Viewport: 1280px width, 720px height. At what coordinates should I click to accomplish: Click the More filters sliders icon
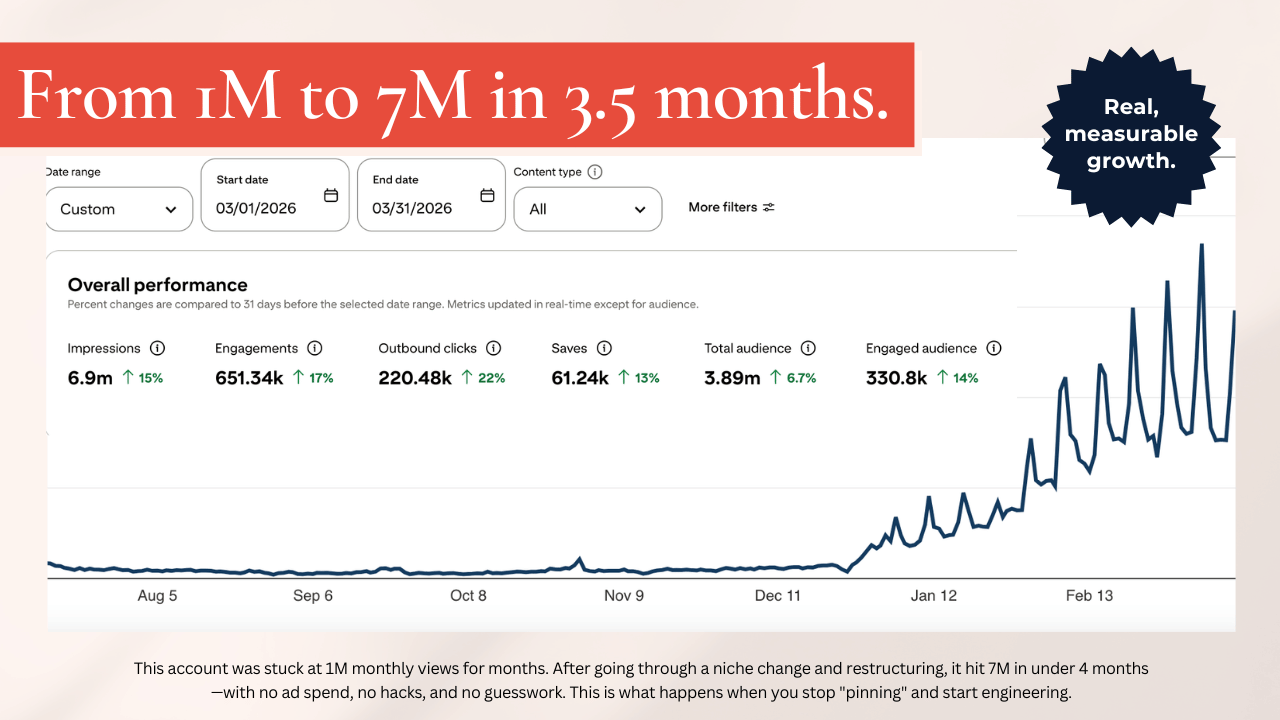768,207
